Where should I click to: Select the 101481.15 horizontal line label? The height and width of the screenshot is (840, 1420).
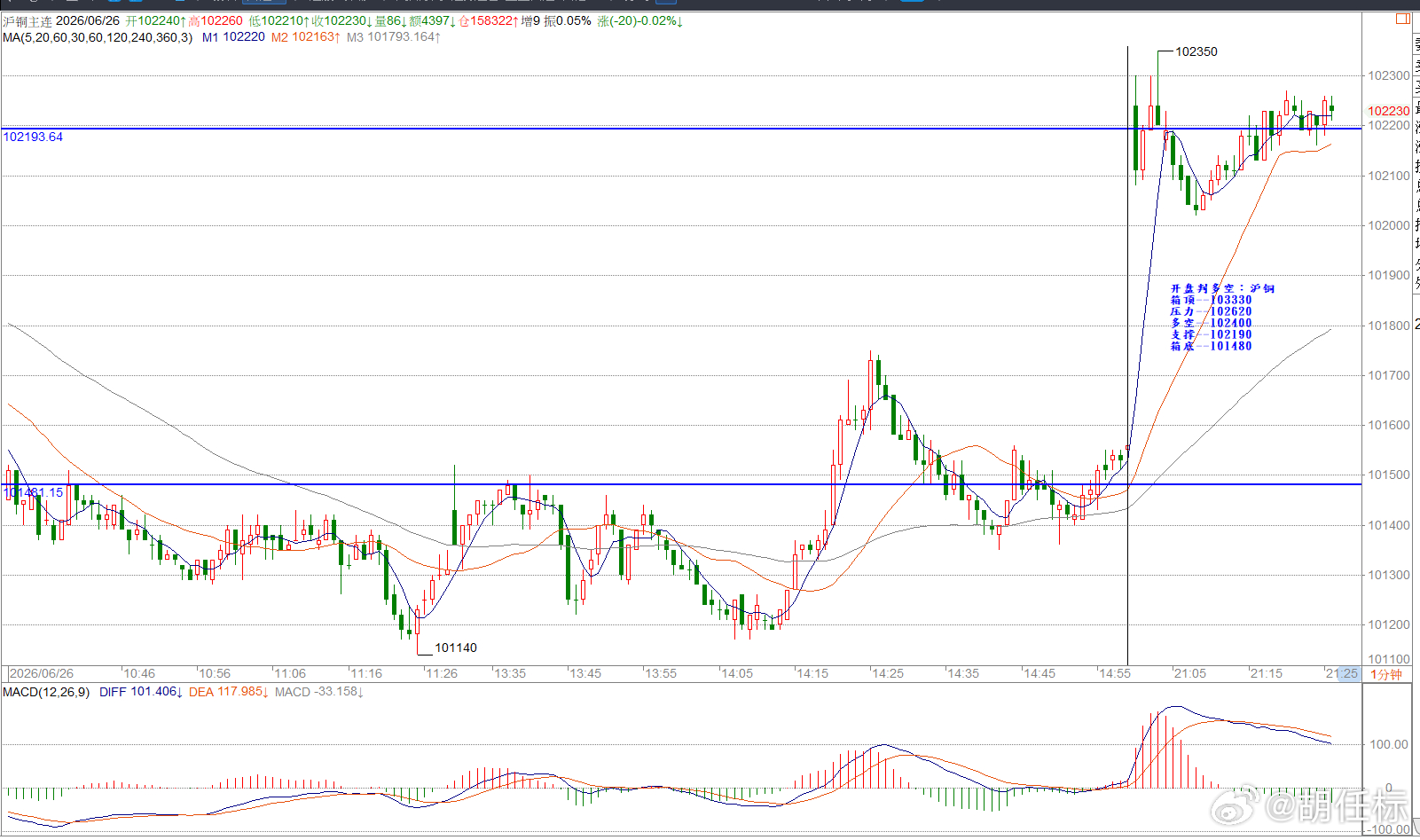coord(34,492)
